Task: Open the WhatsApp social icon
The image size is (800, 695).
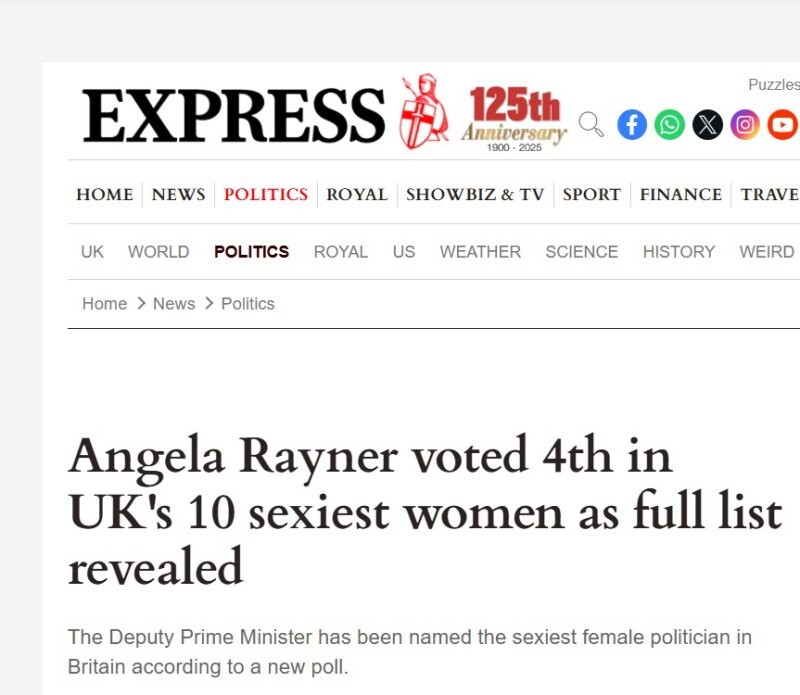Action: pos(669,124)
